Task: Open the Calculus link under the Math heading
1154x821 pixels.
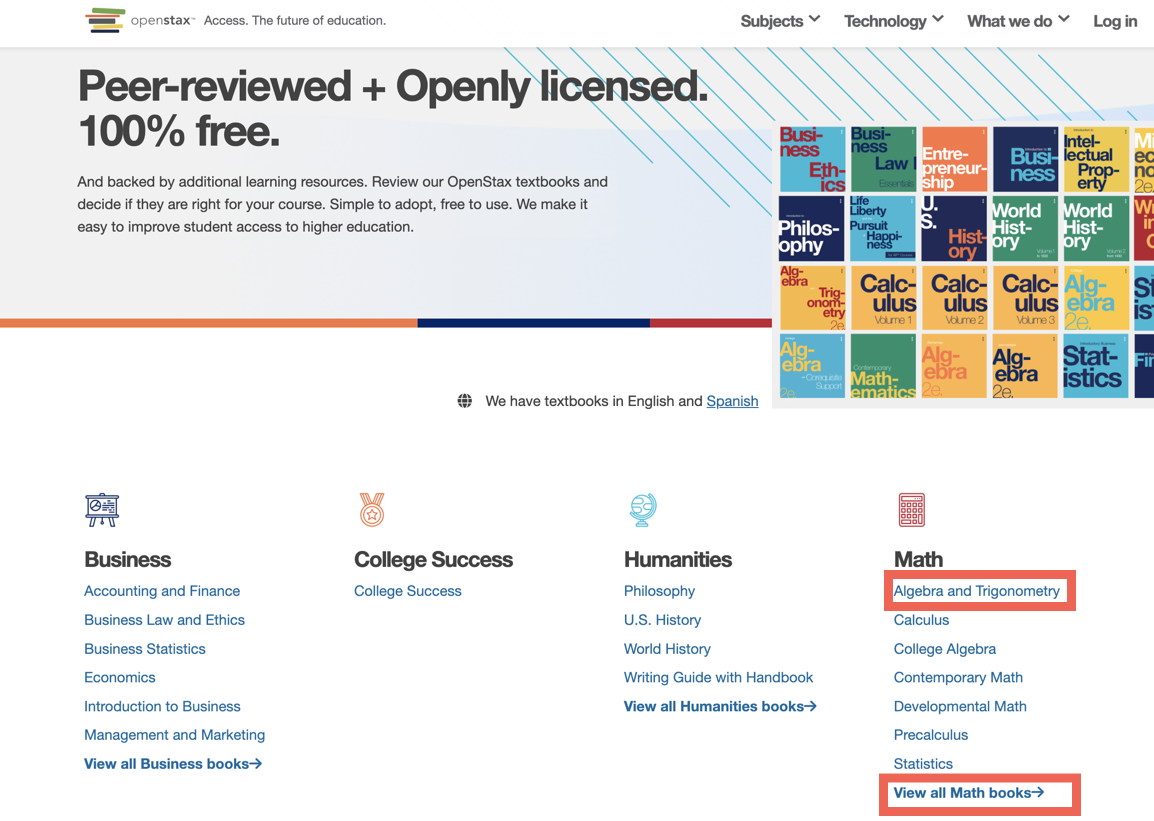Action: (x=921, y=620)
